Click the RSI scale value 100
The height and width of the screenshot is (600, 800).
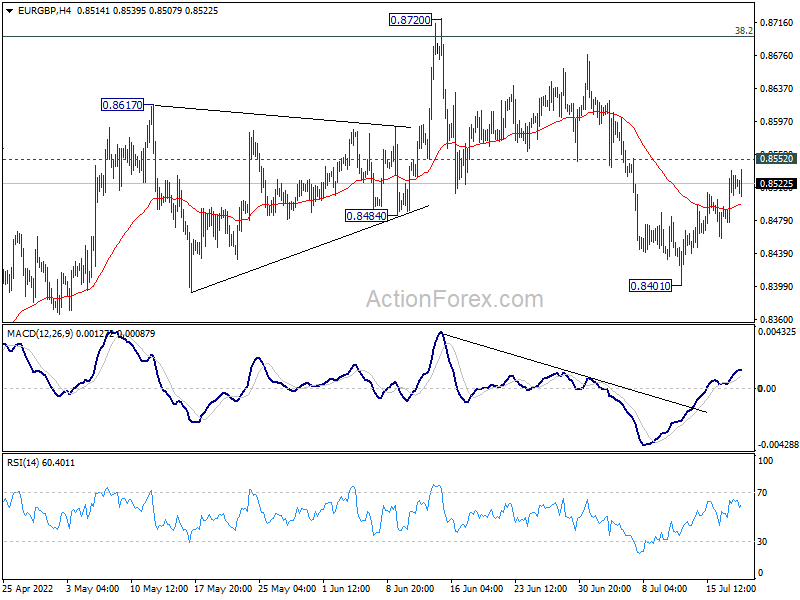(x=765, y=460)
